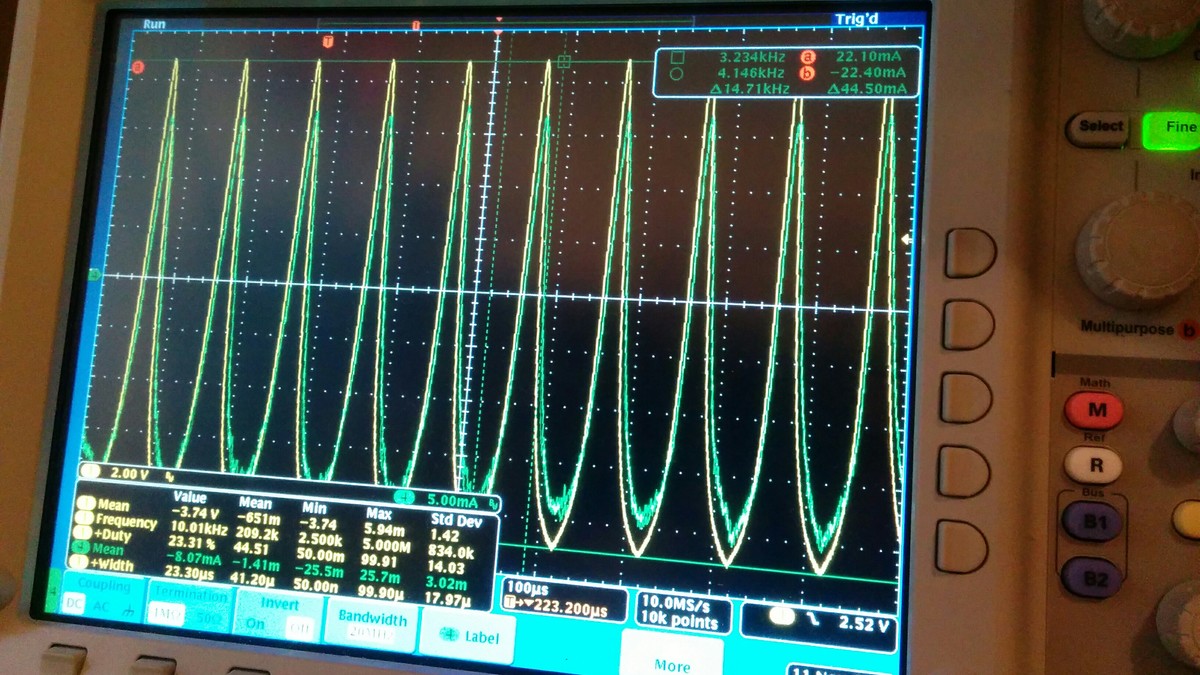Click the square cursor symbol beside 3.234kHz

point(677,56)
